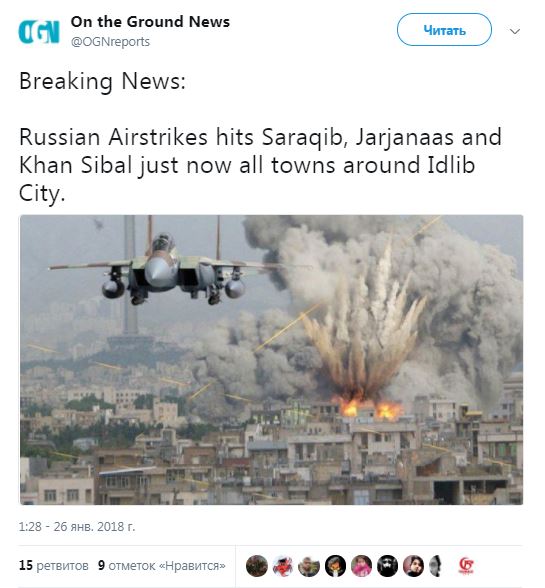This screenshot has height=588, width=545.
Task: Click the Breaking News heading of the tweet
Action: coord(102,81)
